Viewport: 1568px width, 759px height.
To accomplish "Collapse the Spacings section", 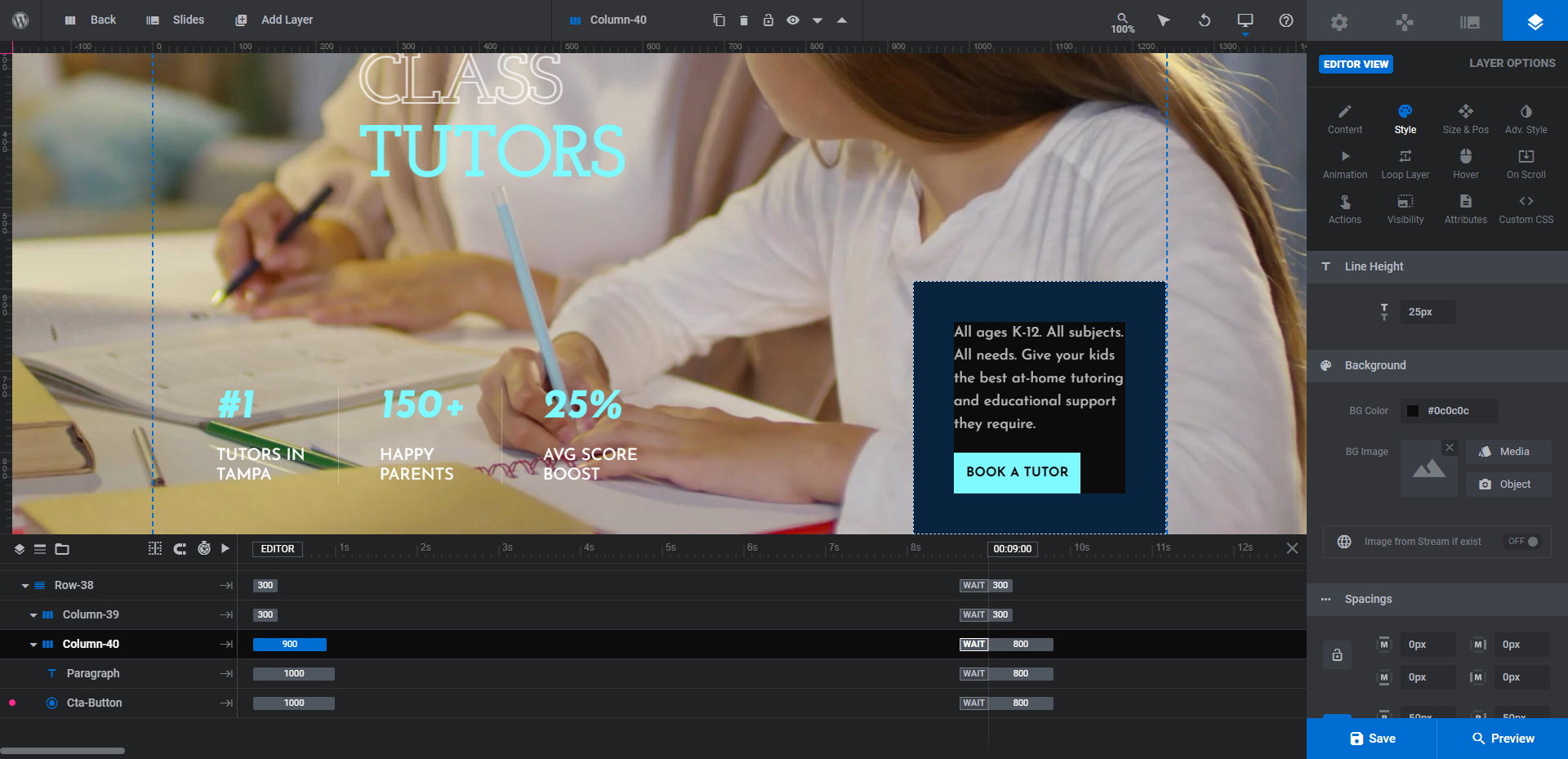I will click(1437, 599).
